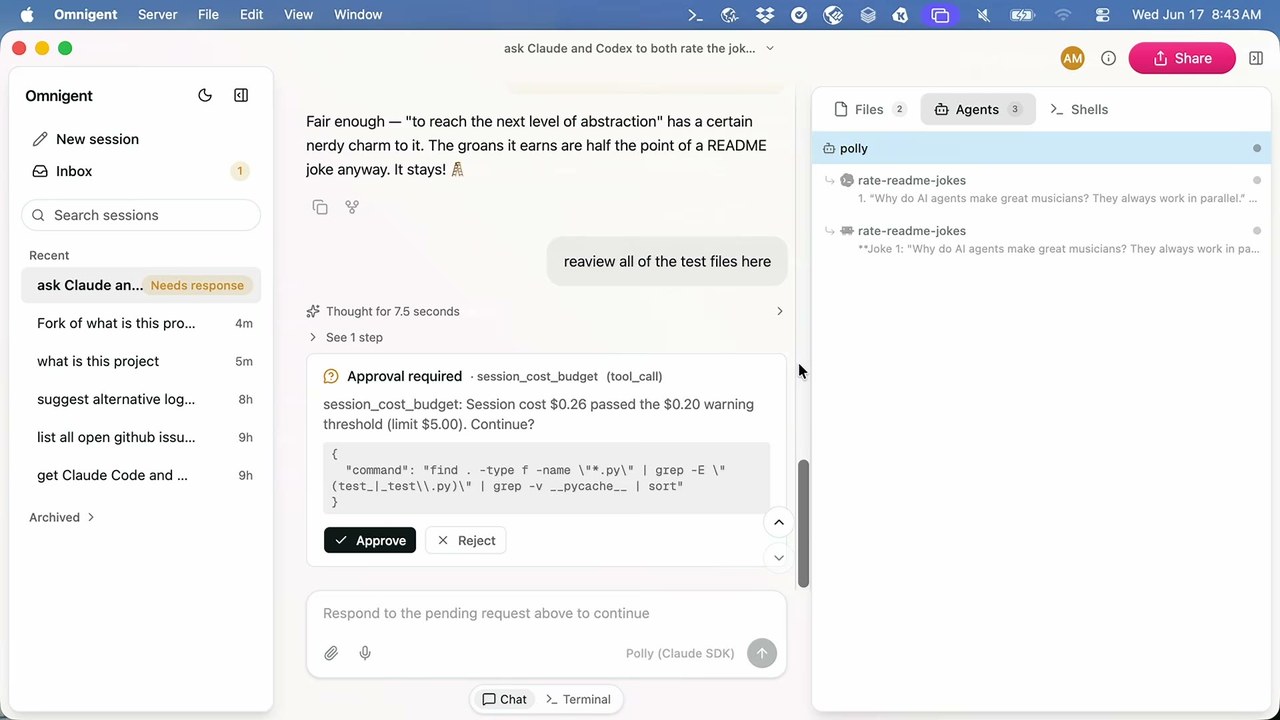The width and height of the screenshot is (1280, 720).
Task: Click the user message 'reaview all of the test files here'
Action: 667,261
